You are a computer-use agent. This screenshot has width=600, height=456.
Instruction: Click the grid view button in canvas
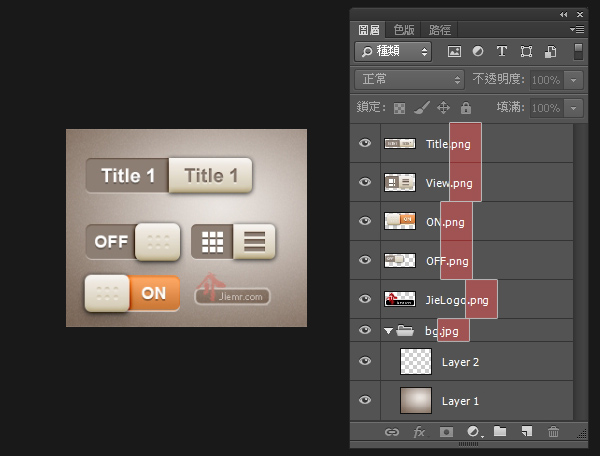(212, 242)
